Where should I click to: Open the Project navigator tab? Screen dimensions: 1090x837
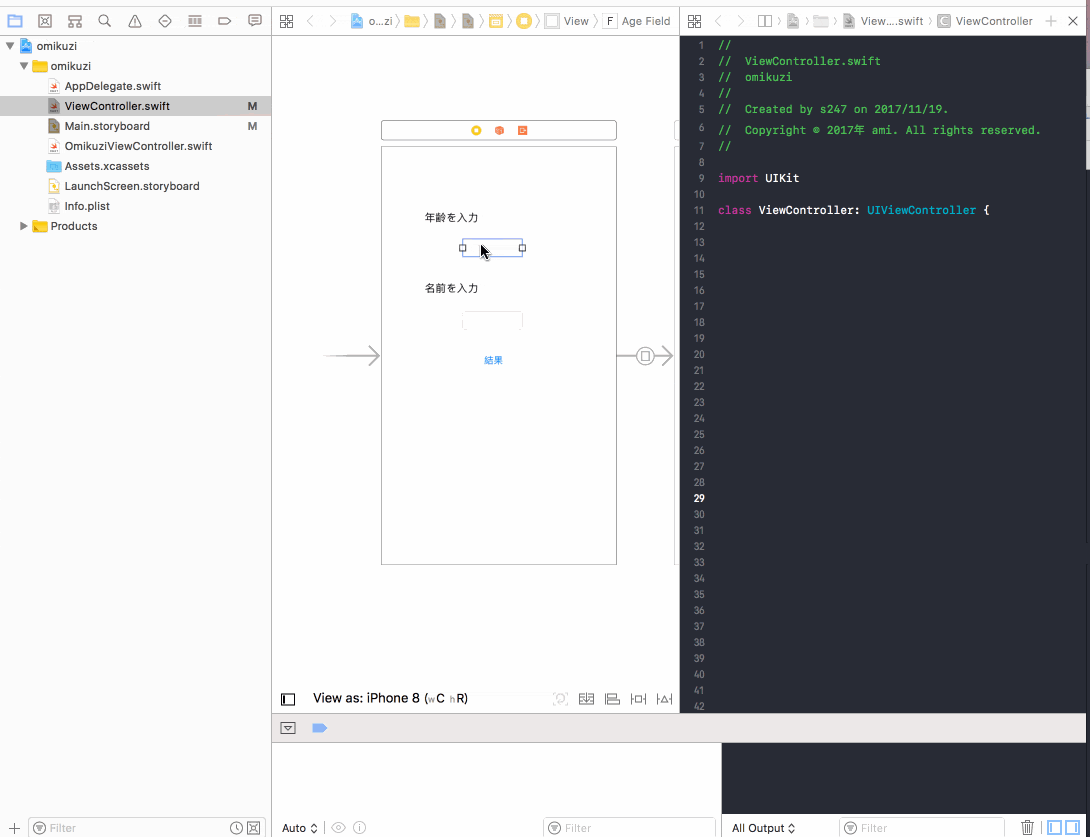(15, 21)
